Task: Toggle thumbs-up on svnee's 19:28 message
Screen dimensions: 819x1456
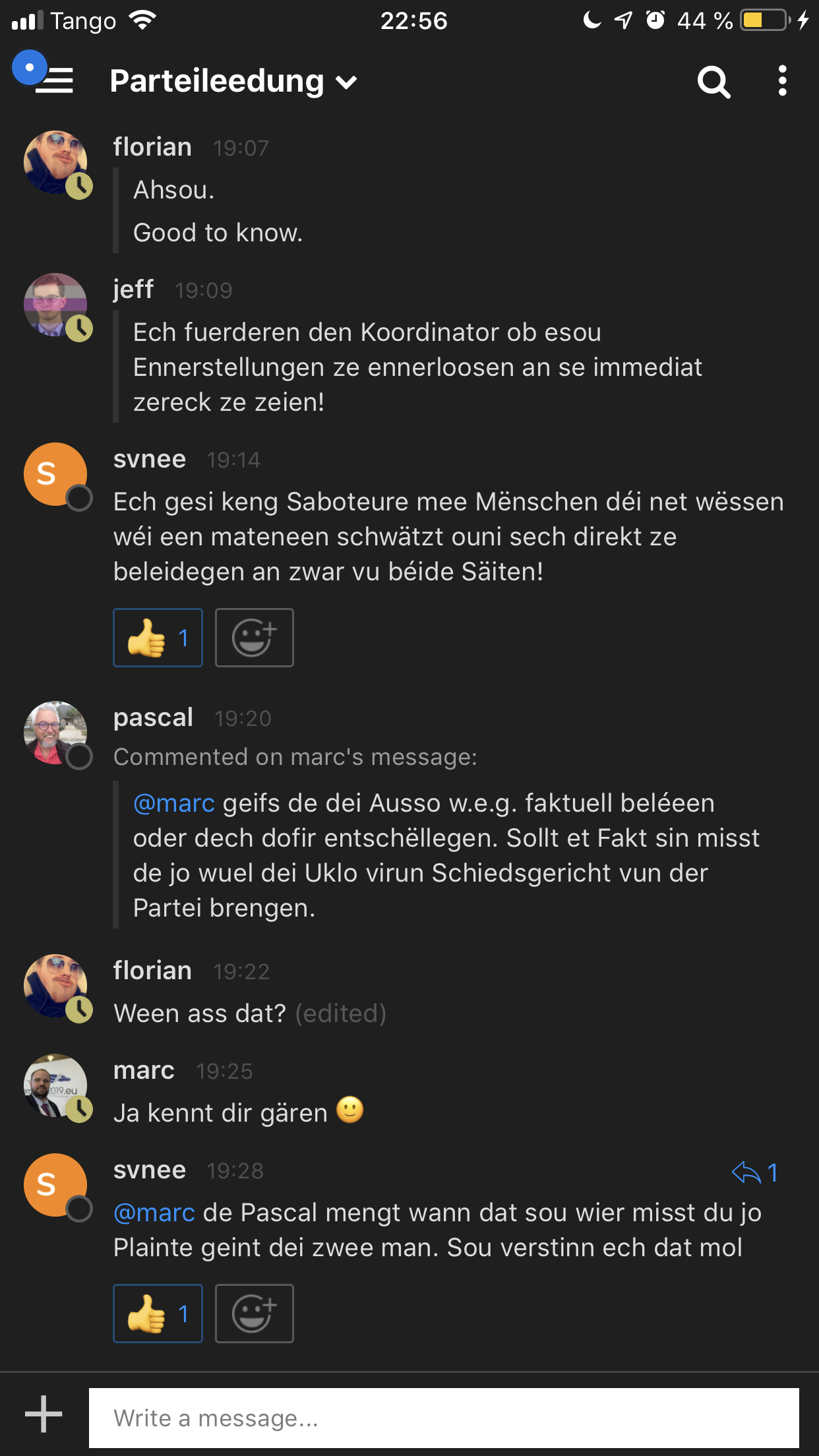Action: point(158,1314)
